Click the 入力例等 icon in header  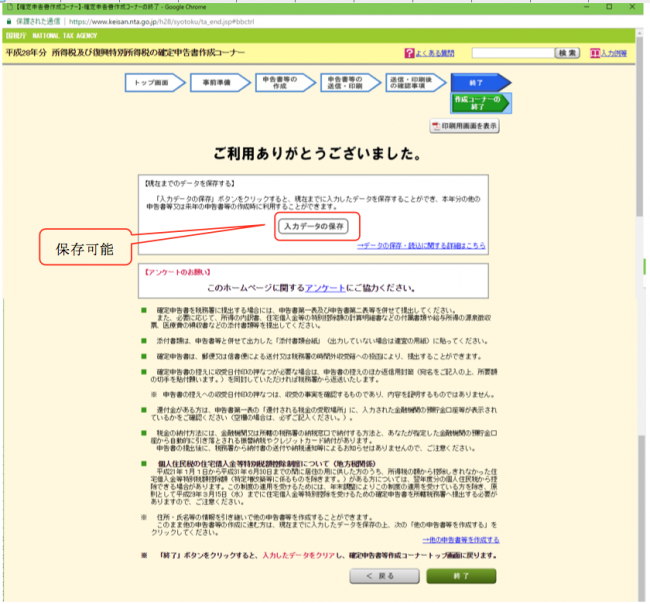click(595, 52)
